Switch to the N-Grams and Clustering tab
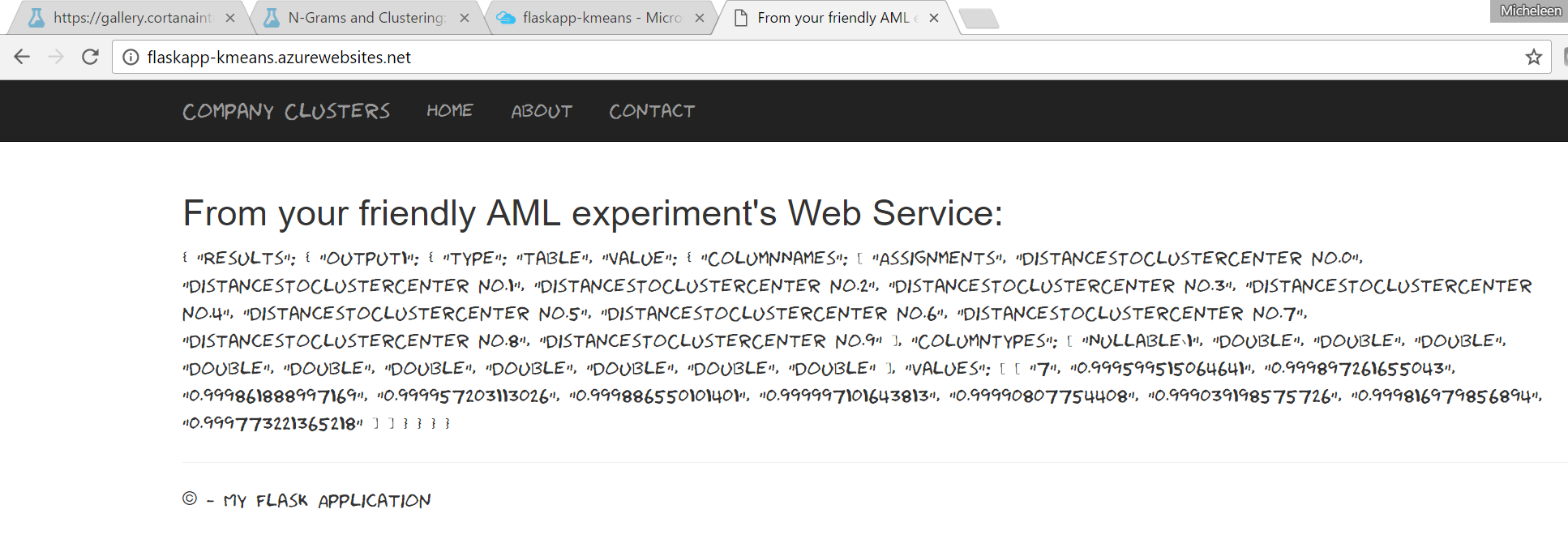The image size is (1568, 535). pyautogui.click(x=365, y=16)
